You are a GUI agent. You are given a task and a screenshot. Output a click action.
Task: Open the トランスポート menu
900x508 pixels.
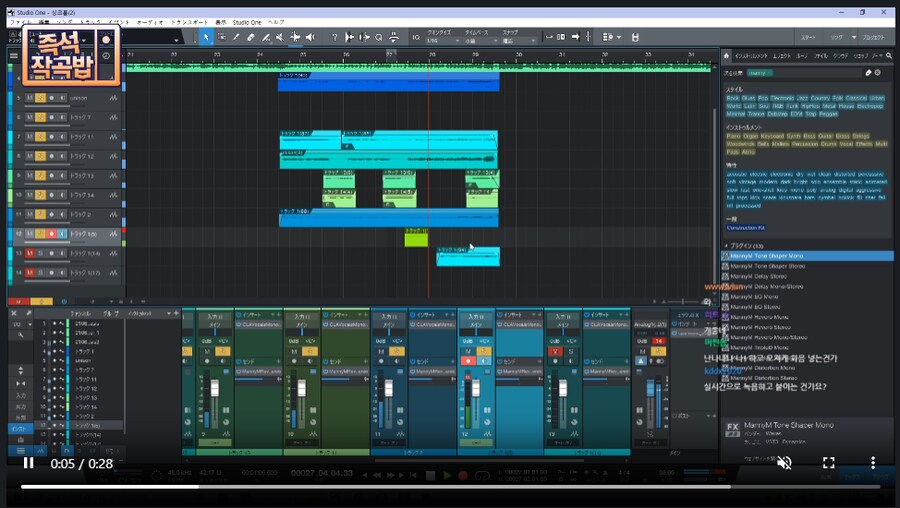[x=189, y=22]
